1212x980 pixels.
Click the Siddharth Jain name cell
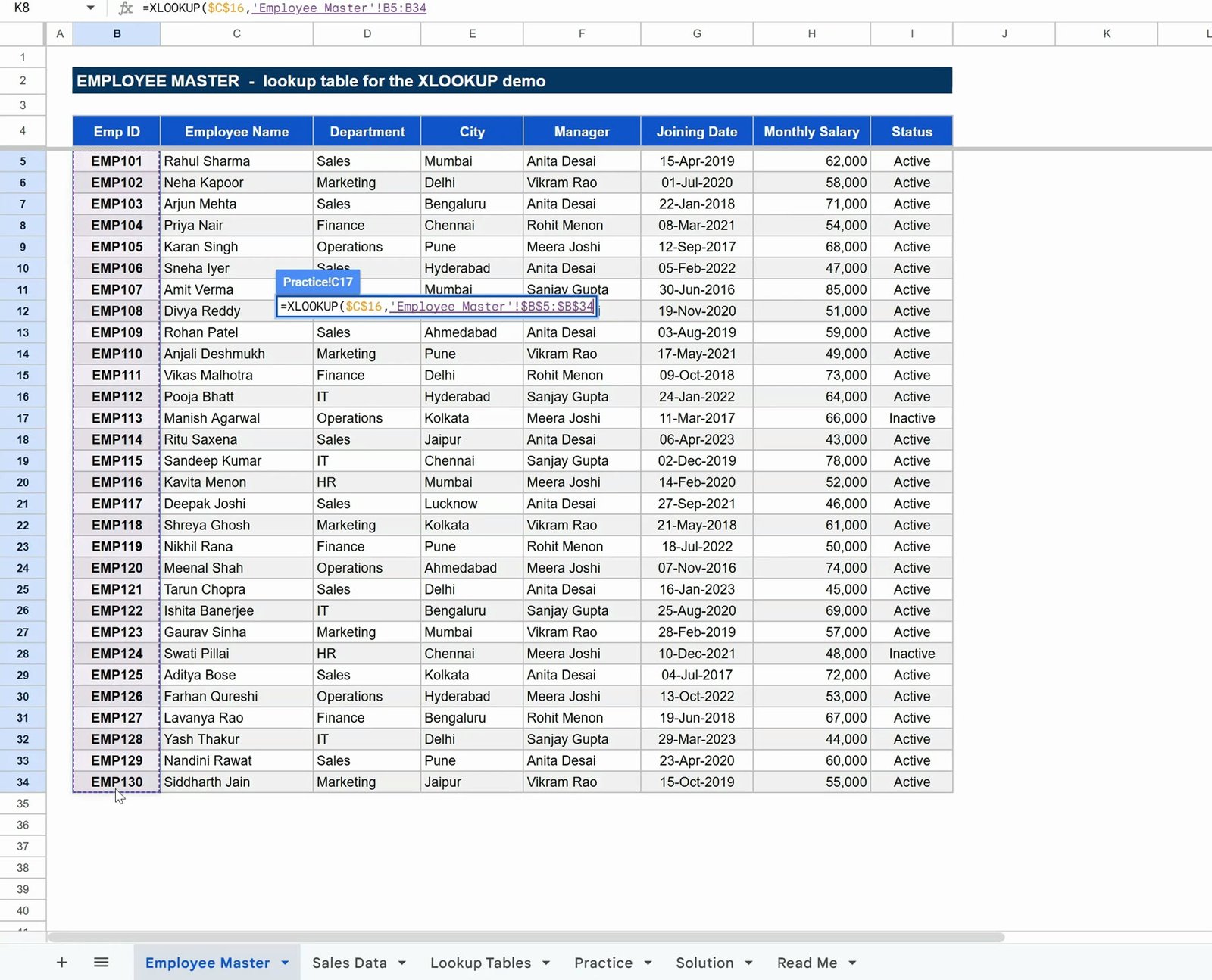pyautogui.click(x=236, y=782)
